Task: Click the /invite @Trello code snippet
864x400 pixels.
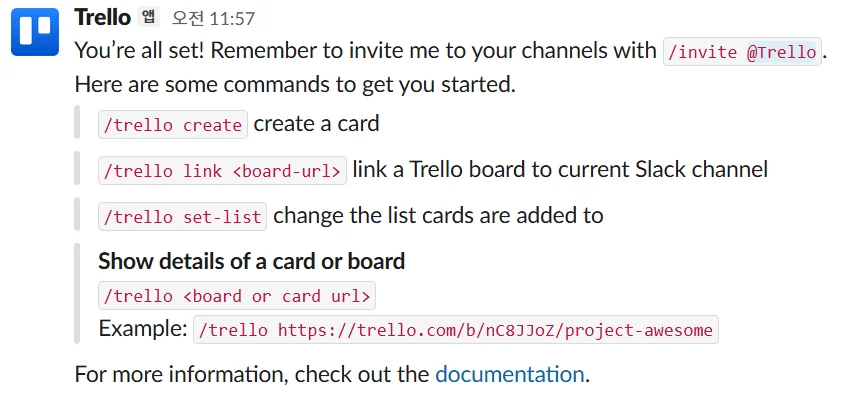Action: click(742, 52)
